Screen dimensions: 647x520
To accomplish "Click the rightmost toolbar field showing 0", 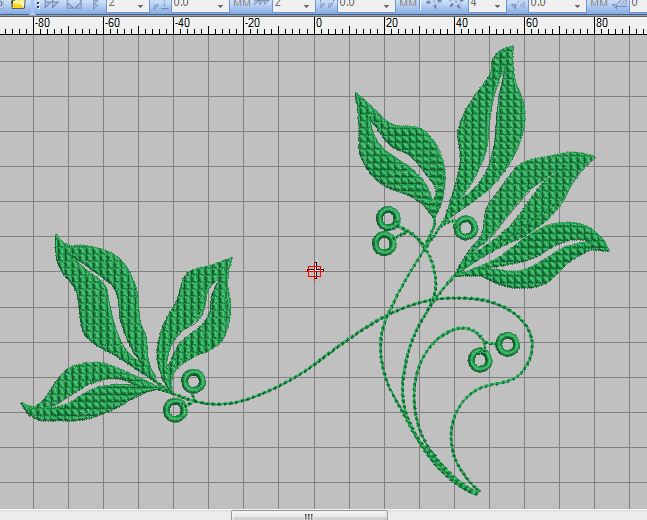I will tap(638, 5).
